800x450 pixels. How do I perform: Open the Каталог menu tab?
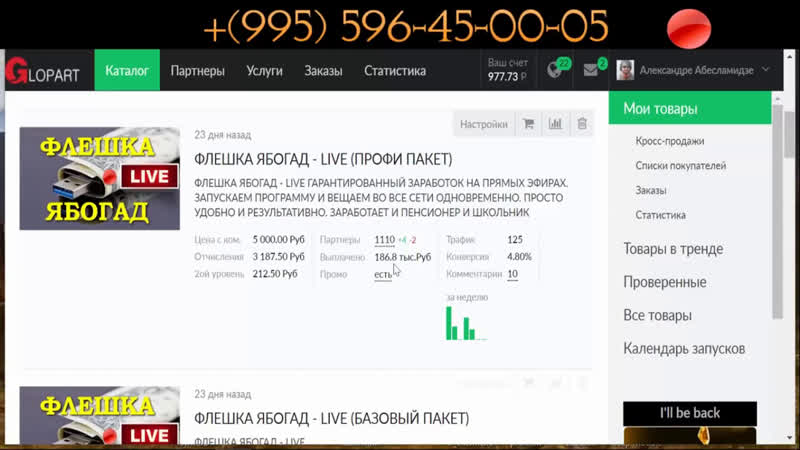tap(127, 70)
